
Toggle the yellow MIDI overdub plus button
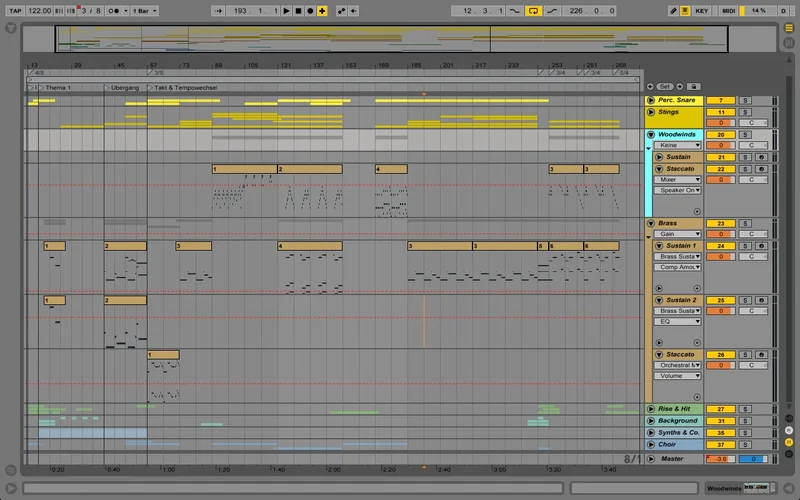point(322,11)
